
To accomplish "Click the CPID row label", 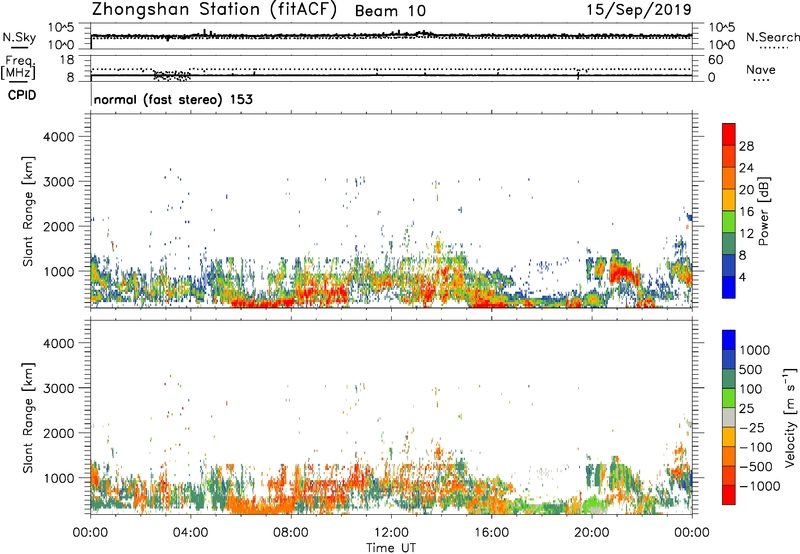I will (x=22, y=95).
